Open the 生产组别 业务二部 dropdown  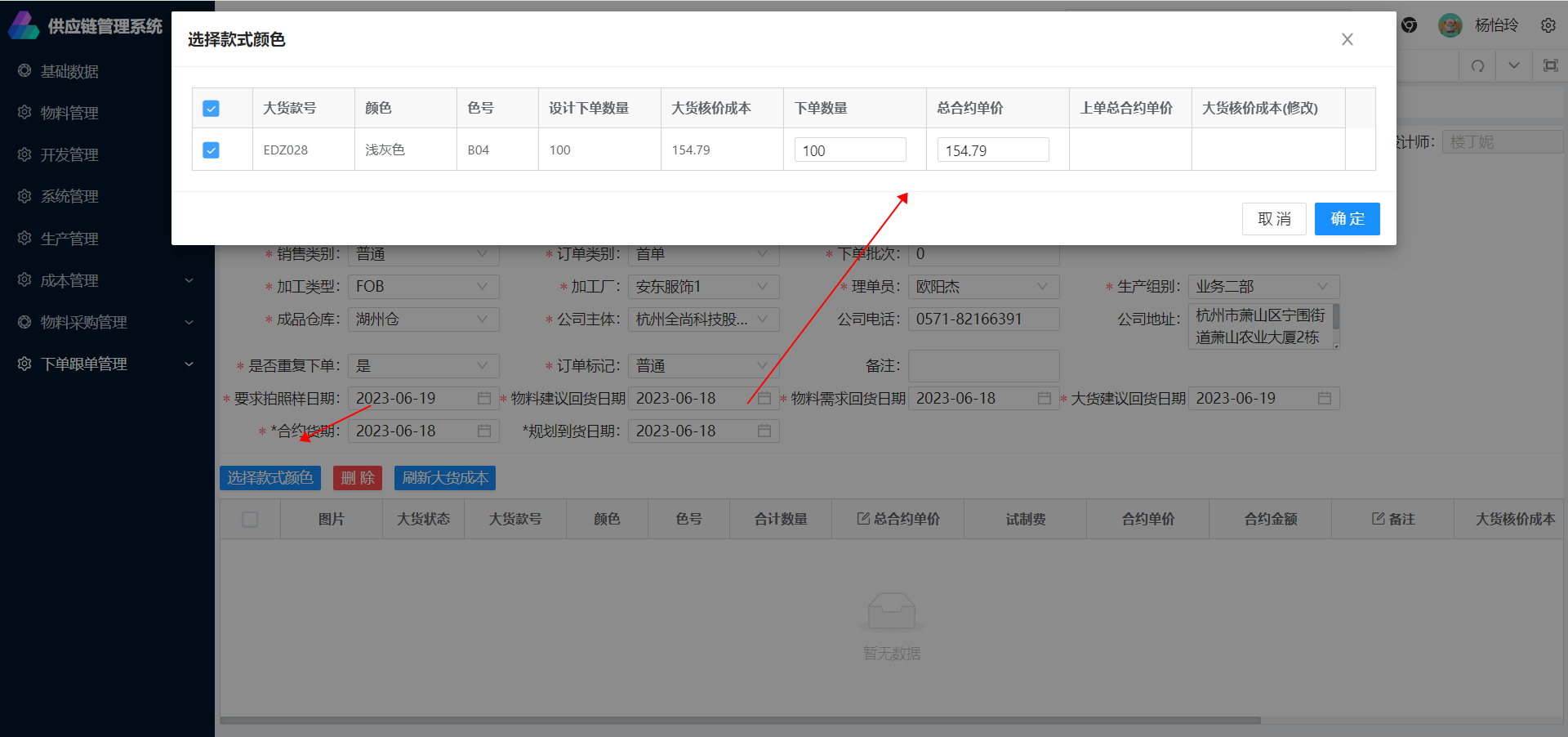pos(1263,287)
